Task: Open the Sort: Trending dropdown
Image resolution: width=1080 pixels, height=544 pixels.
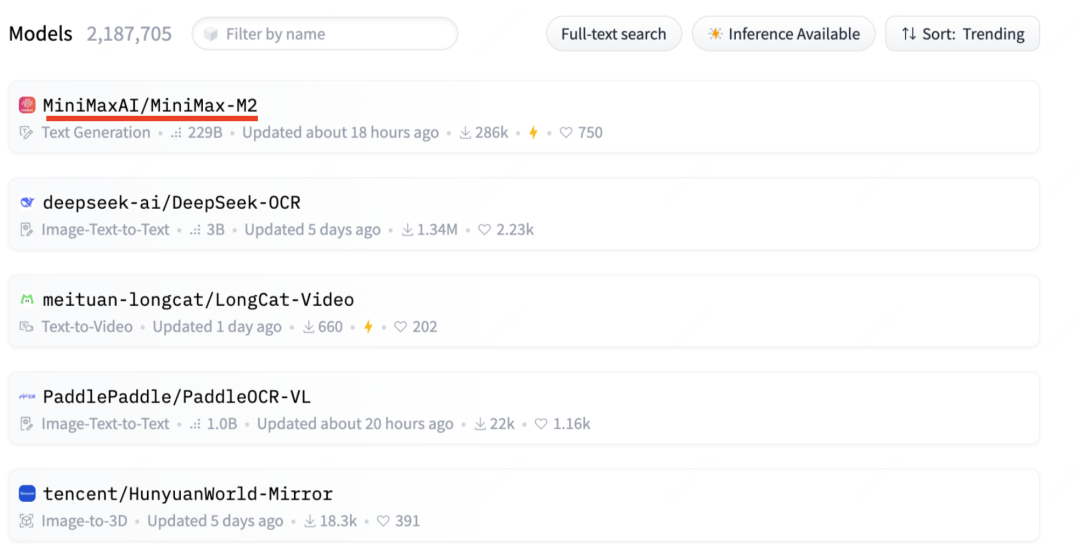Action: [x=962, y=34]
